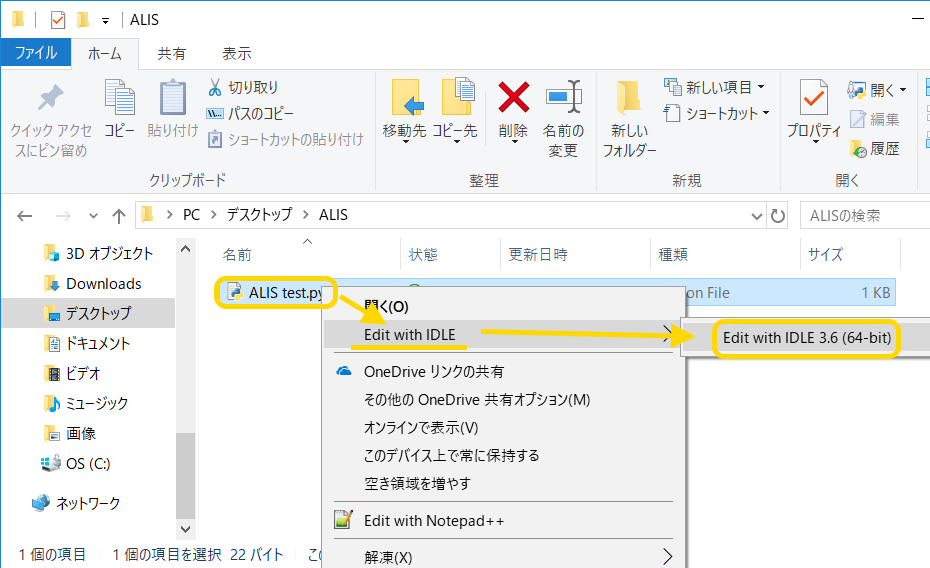Switch to the 共有 (Share) ribbon tab
930x568 pixels.
coord(172,54)
